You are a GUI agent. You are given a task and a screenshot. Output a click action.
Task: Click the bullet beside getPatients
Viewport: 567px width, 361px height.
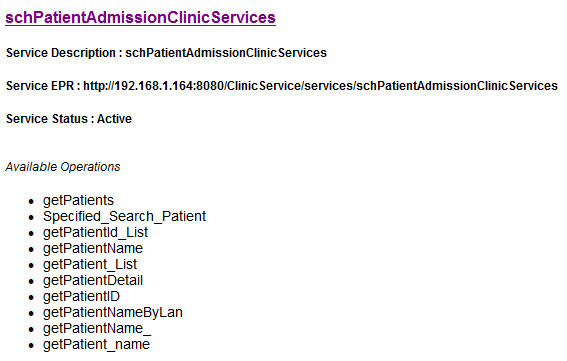click(x=31, y=201)
